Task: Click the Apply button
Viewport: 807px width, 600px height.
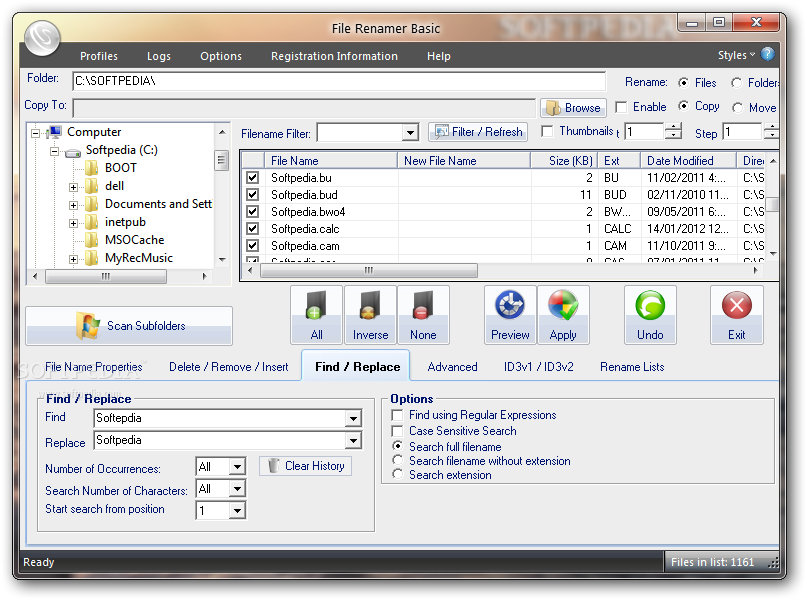Action: tap(563, 315)
